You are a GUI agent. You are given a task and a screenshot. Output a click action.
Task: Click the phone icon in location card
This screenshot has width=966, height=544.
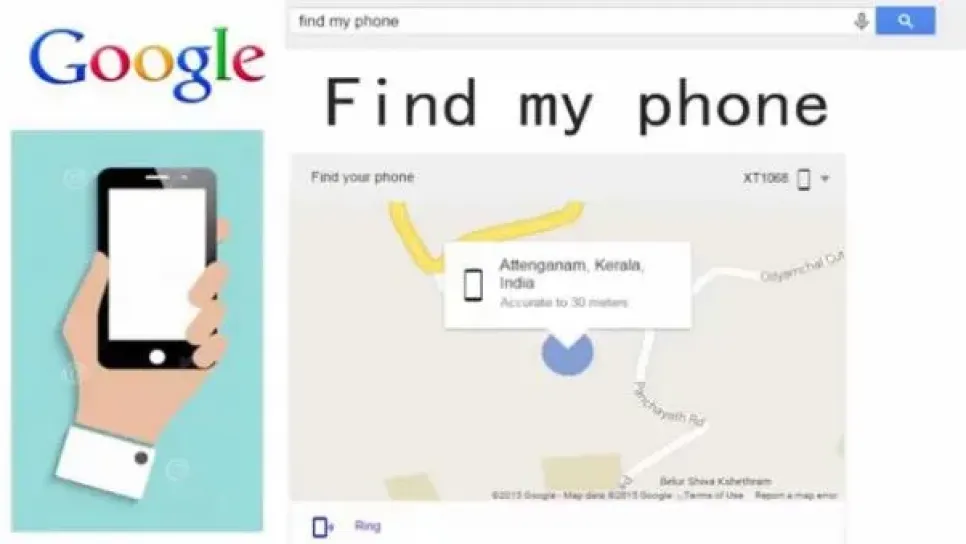[x=473, y=285]
